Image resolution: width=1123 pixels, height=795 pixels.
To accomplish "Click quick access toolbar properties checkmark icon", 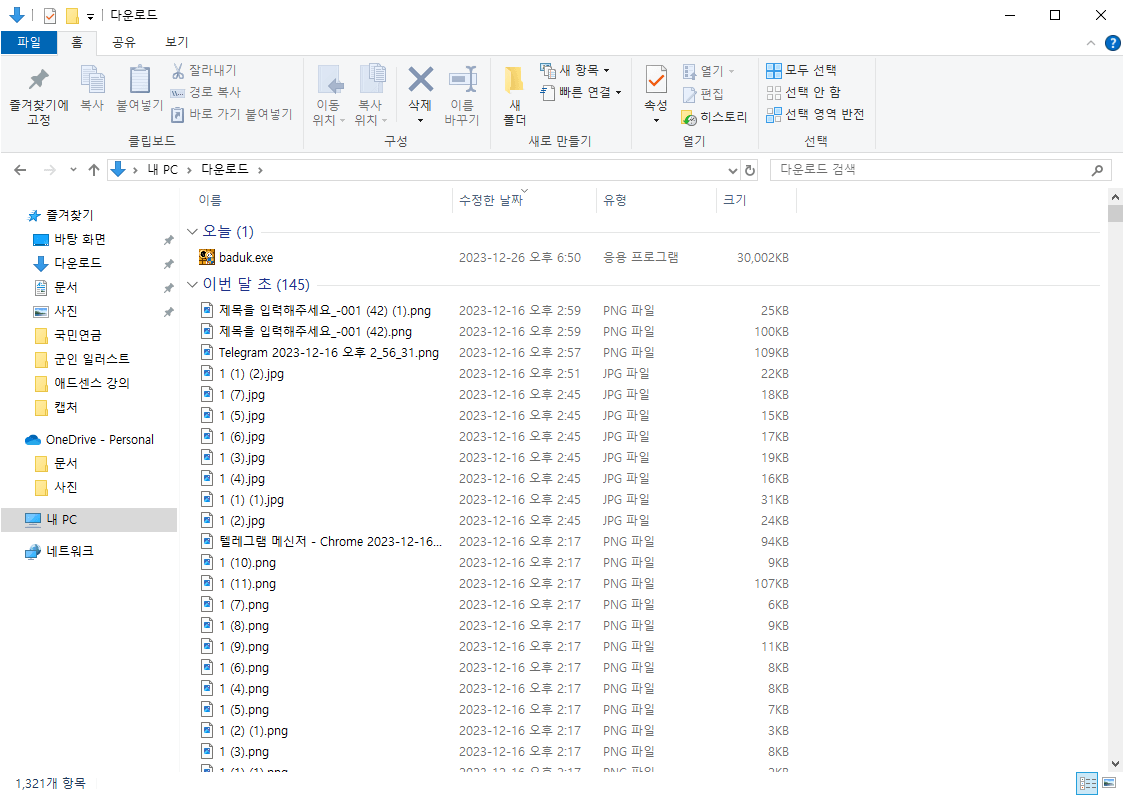I will point(49,15).
